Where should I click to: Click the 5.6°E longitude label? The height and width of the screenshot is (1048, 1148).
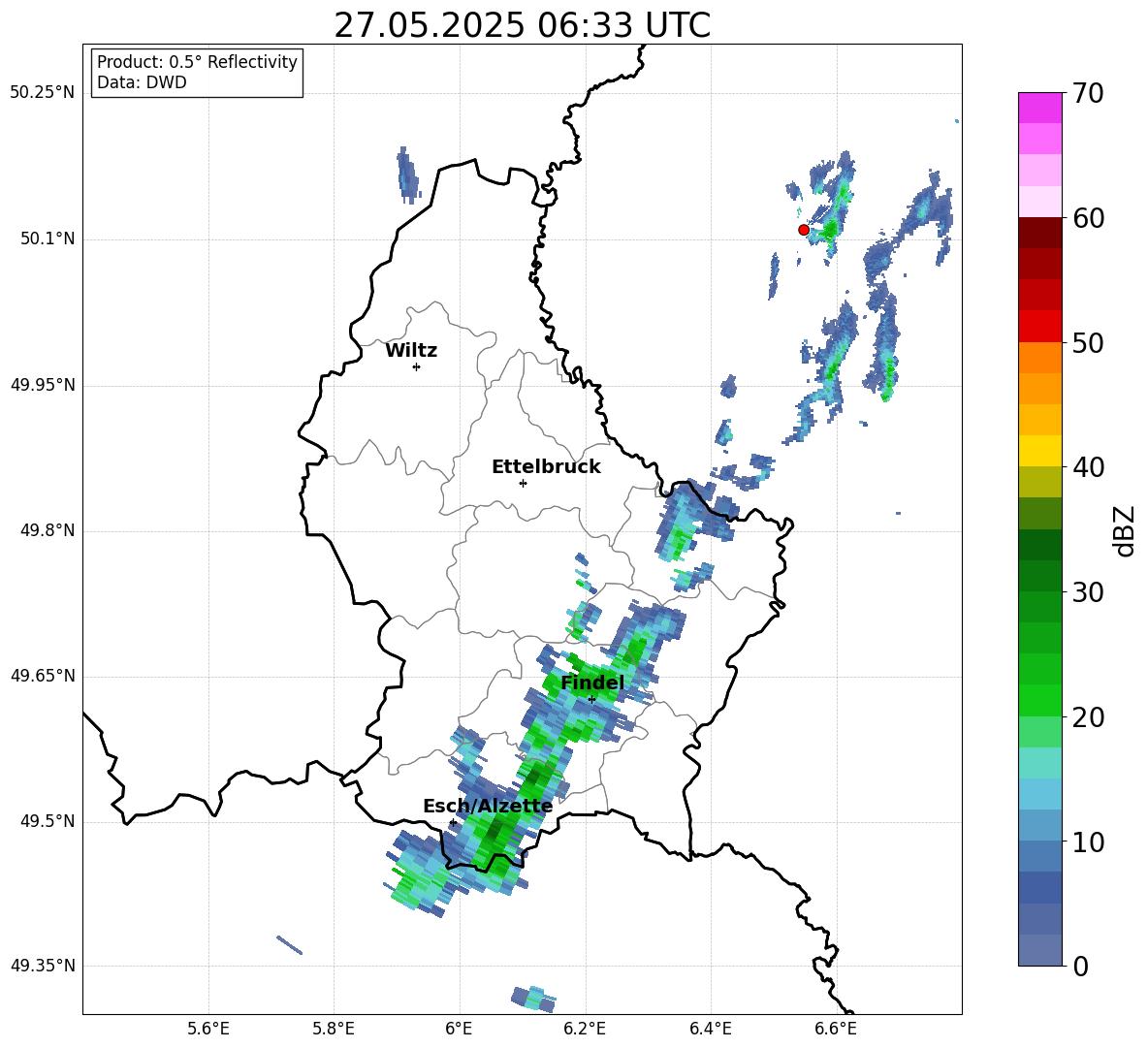tap(208, 1029)
